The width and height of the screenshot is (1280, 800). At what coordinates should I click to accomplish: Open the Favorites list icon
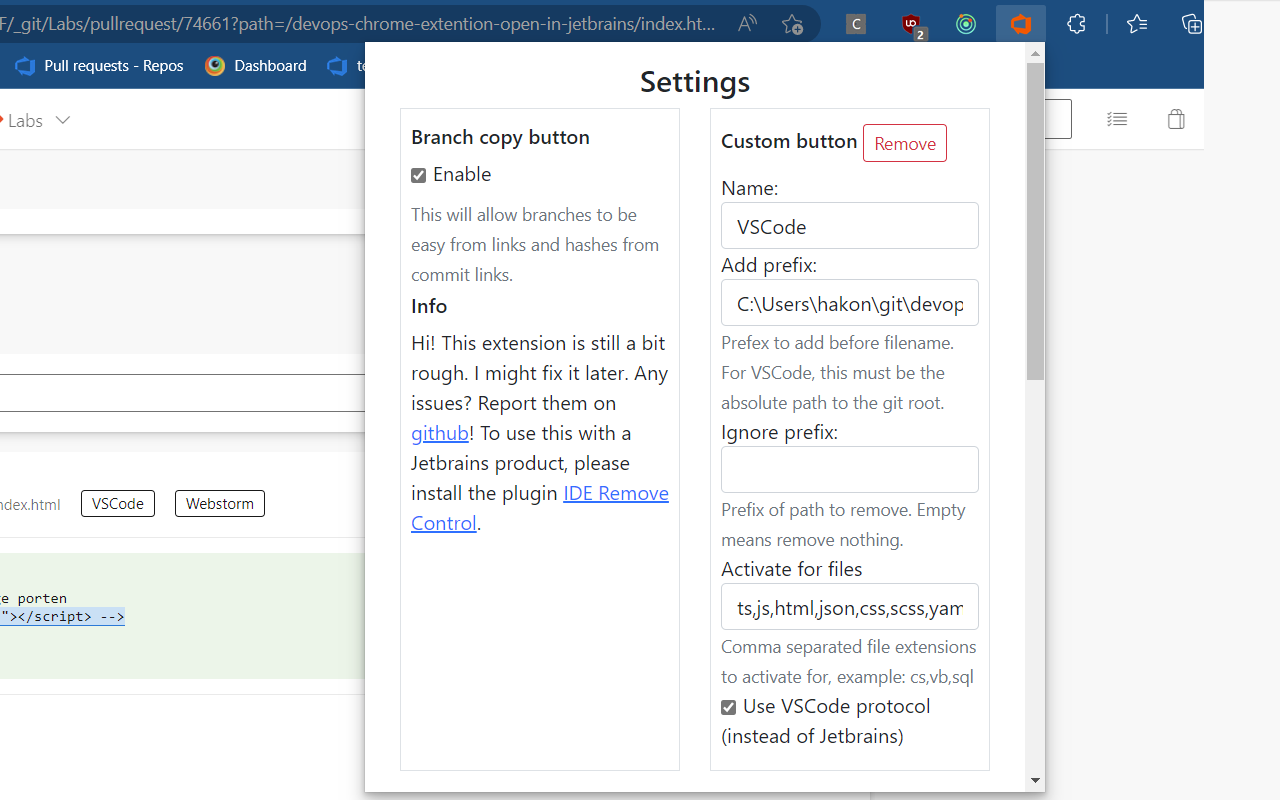tap(1137, 24)
